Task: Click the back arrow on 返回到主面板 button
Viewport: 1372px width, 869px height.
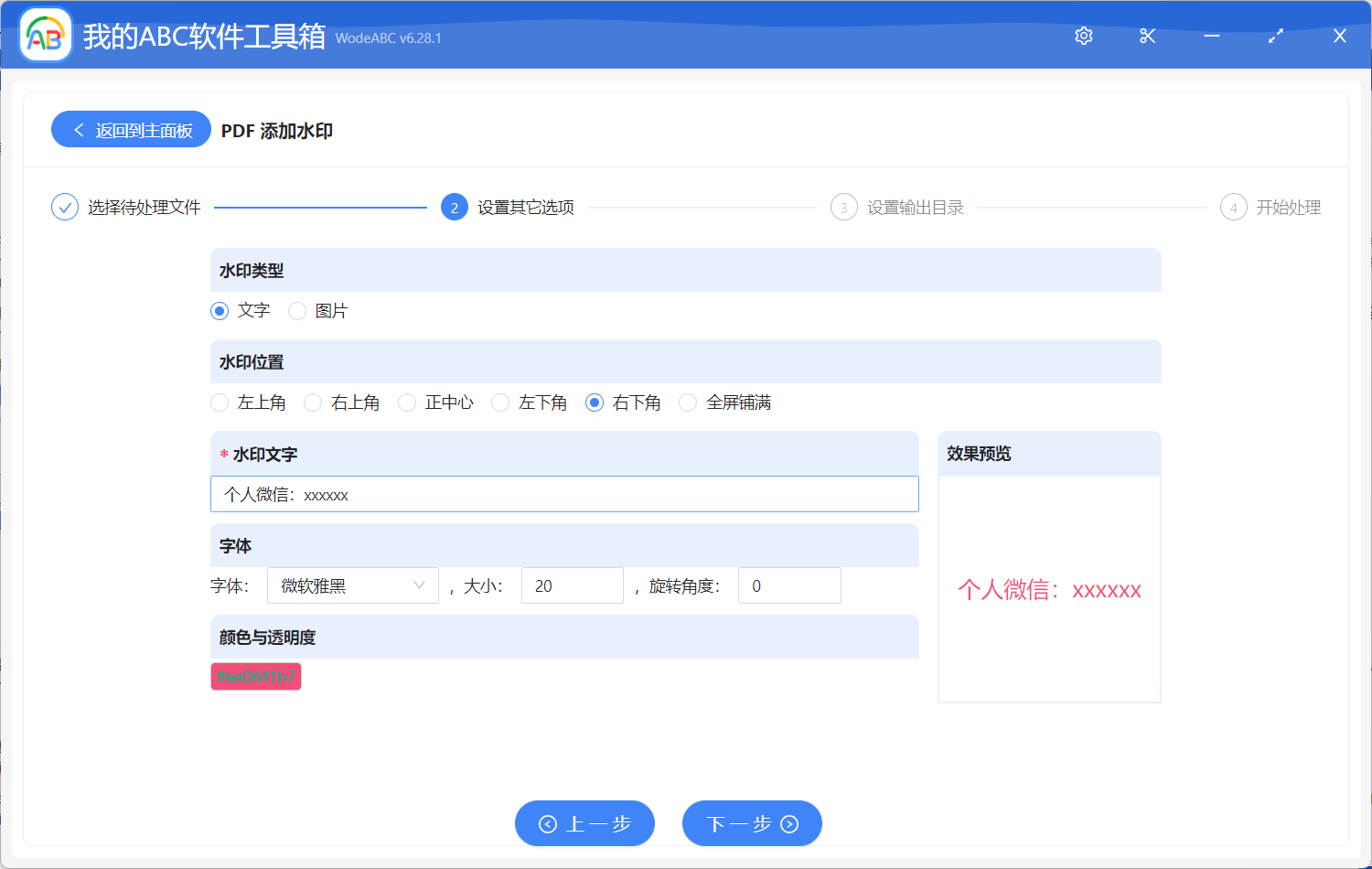Action: [x=78, y=129]
